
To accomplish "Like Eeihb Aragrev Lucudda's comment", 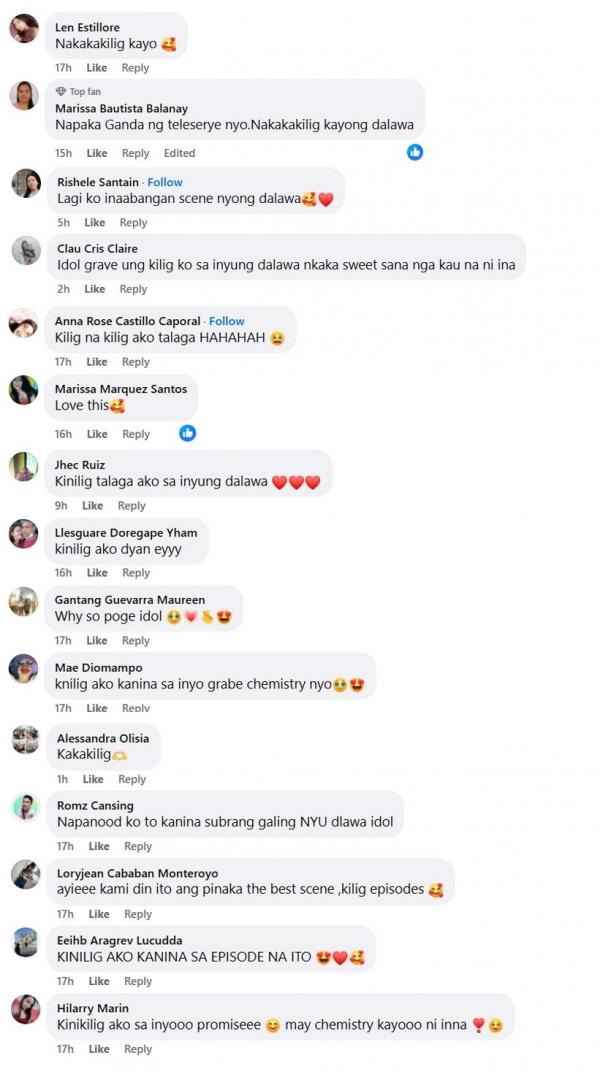I will (99, 981).
